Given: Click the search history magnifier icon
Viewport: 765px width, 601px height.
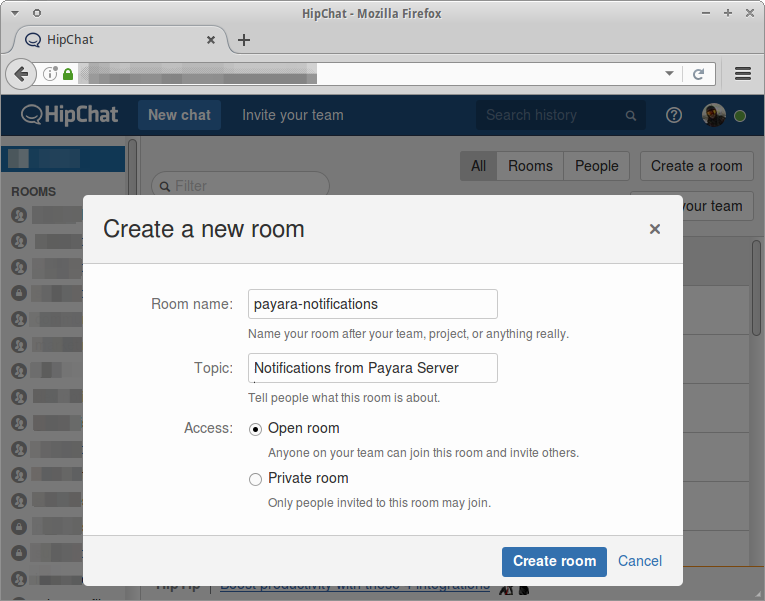Looking at the screenshot, I should point(631,116).
